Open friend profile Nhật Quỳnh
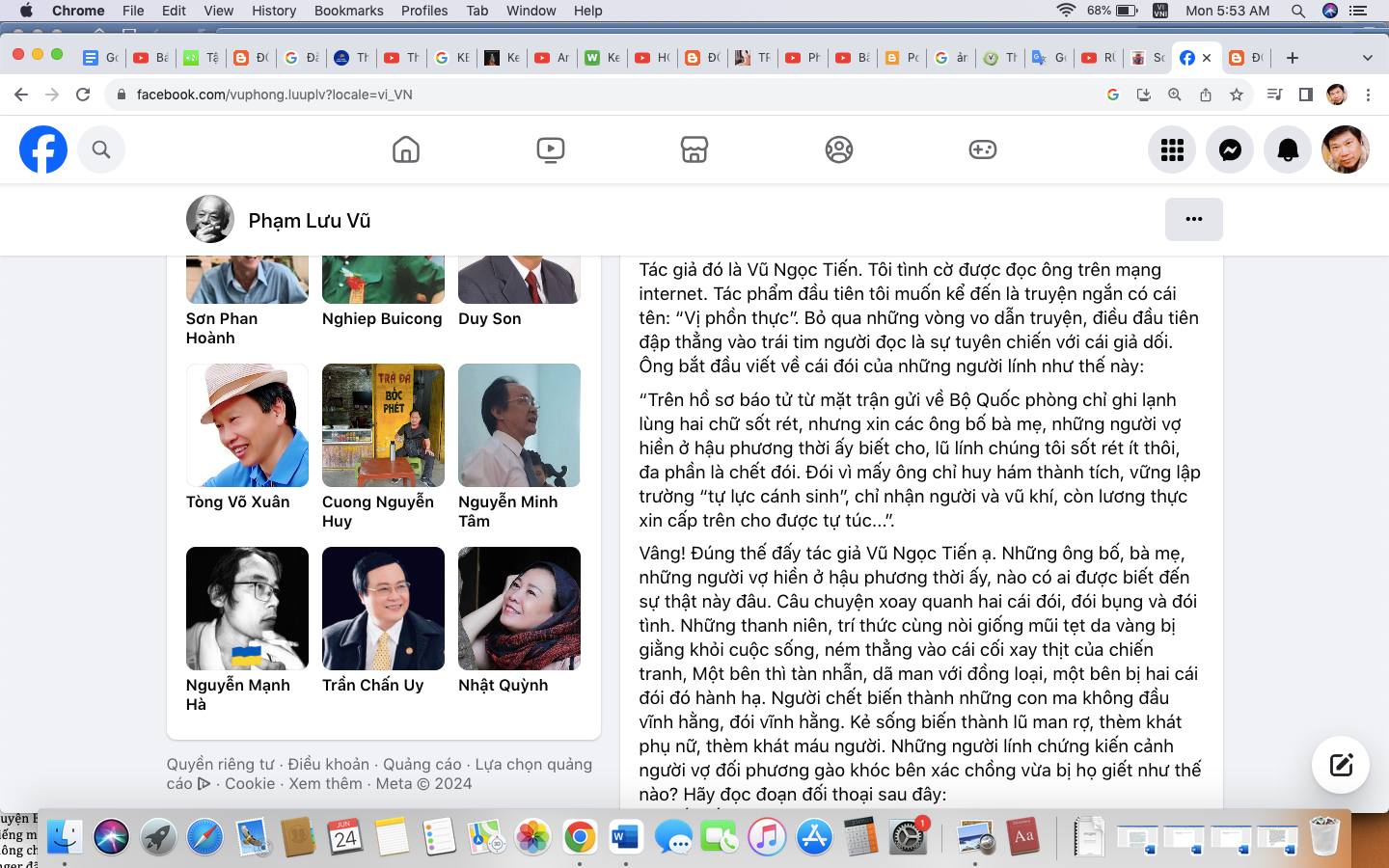This screenshot has height=868, width=1389. pos(519,609)
